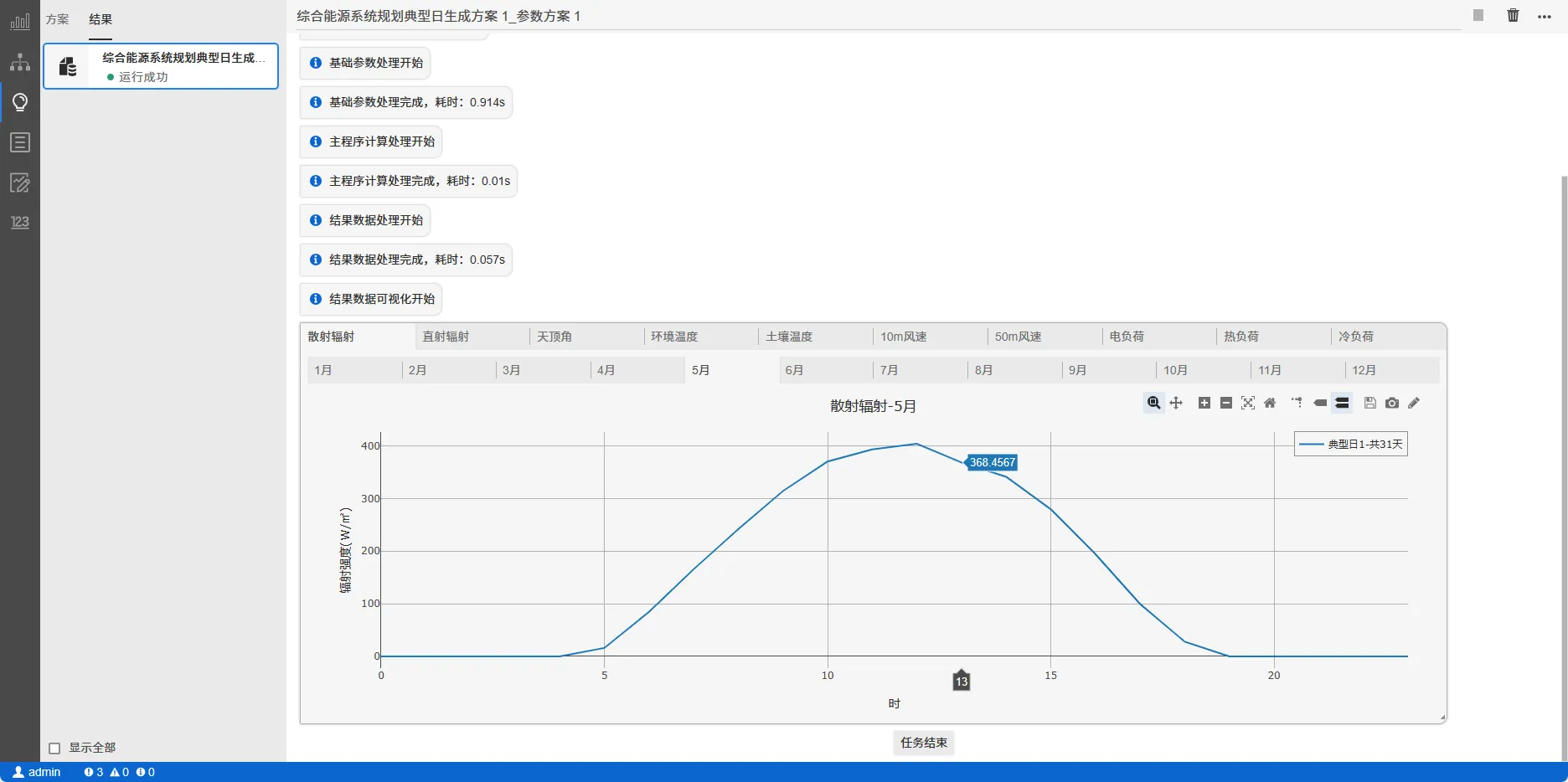Select the 综合能源系统规划典型日生成 result entry

tap(161, 66)
